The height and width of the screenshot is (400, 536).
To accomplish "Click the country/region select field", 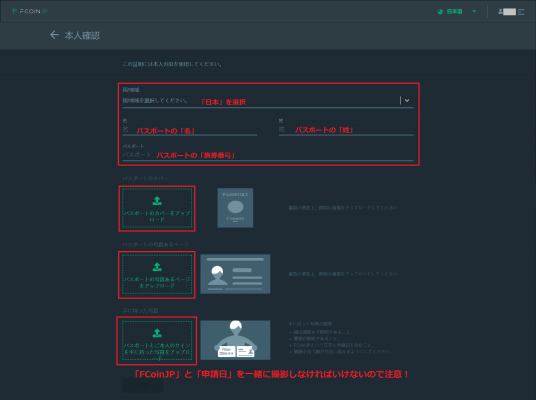I will [x=268, y=101].
